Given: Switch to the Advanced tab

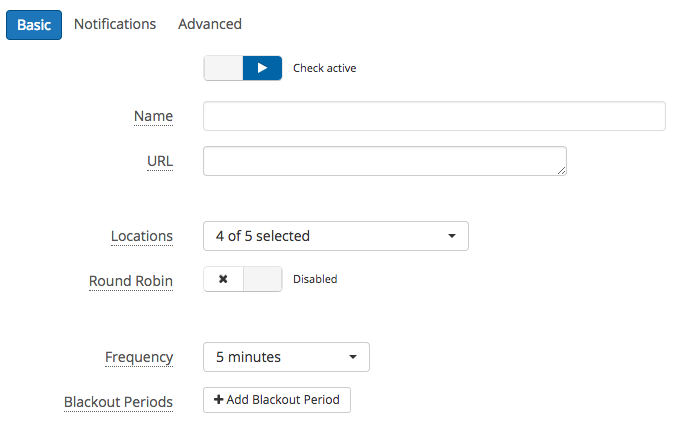Looking at the screenshot, I should click(210, 24).
